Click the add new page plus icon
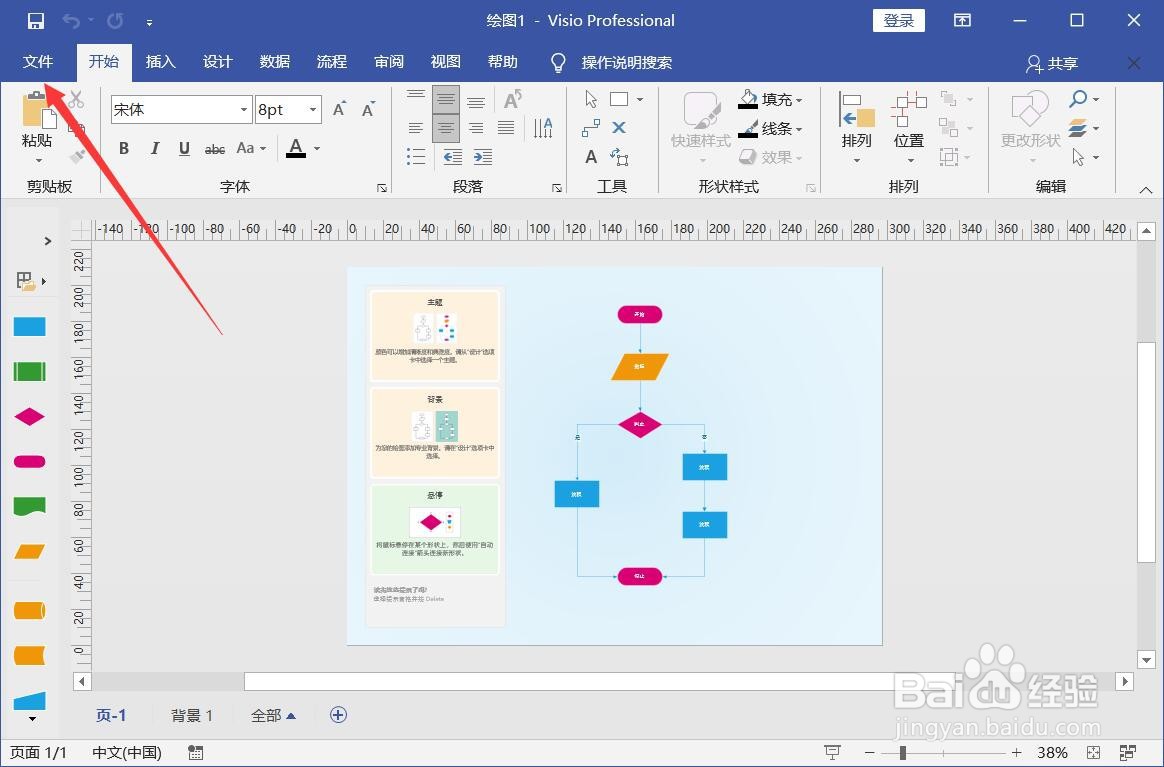 [x=338, y=714]
